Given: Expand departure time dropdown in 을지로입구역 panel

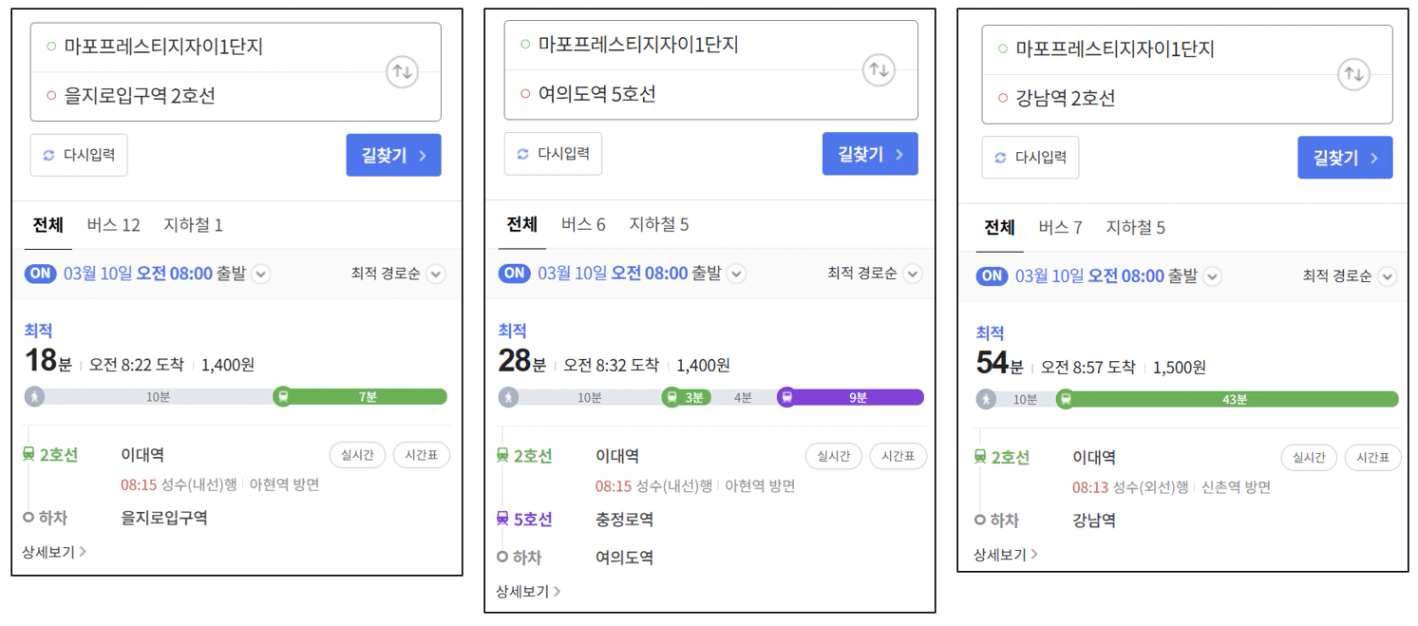Looking at the screenshot, I should [261, 274].
